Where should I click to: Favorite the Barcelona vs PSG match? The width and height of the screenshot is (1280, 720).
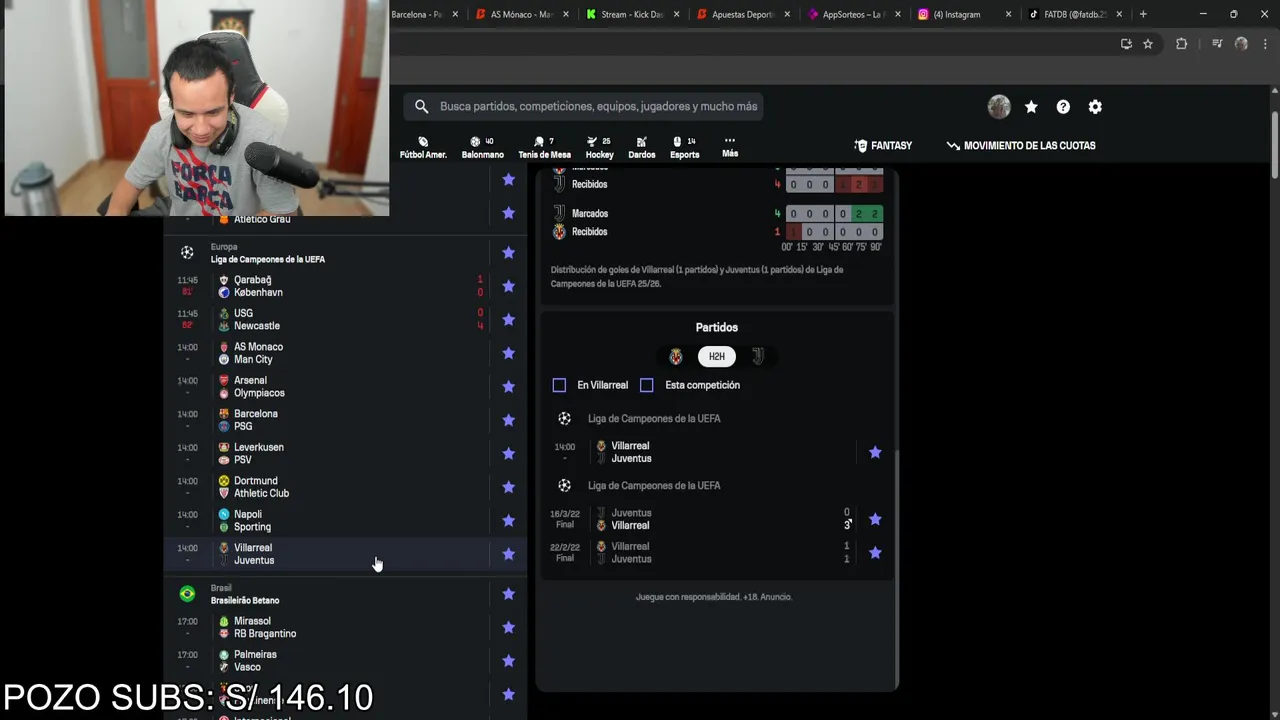508,420
